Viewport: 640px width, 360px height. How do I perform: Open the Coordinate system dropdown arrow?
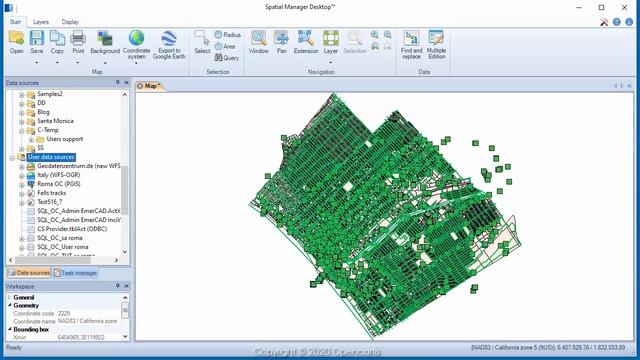(x=136, y=63)
